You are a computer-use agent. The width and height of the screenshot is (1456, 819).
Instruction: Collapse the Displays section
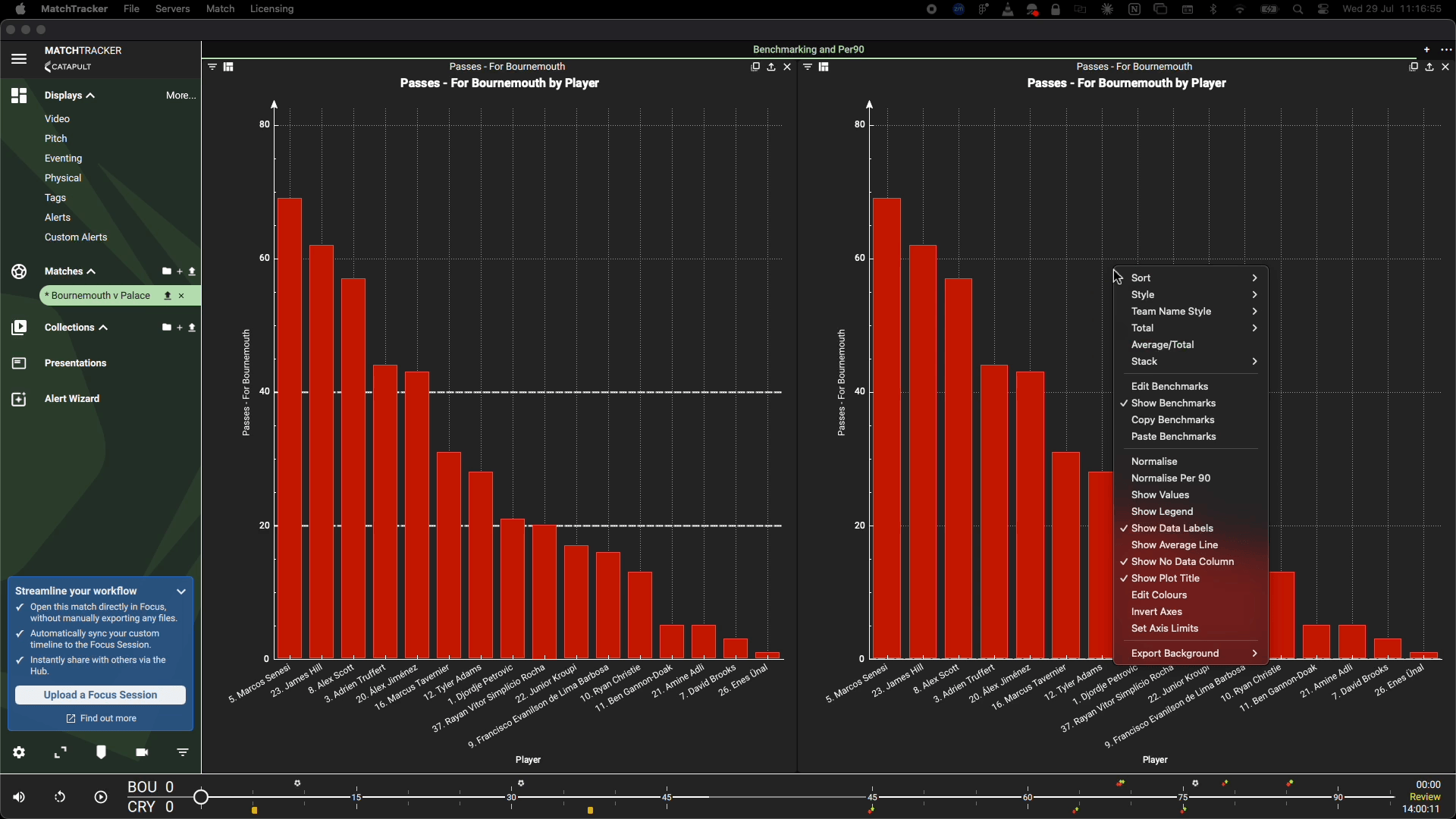click(x=70, y=96)
